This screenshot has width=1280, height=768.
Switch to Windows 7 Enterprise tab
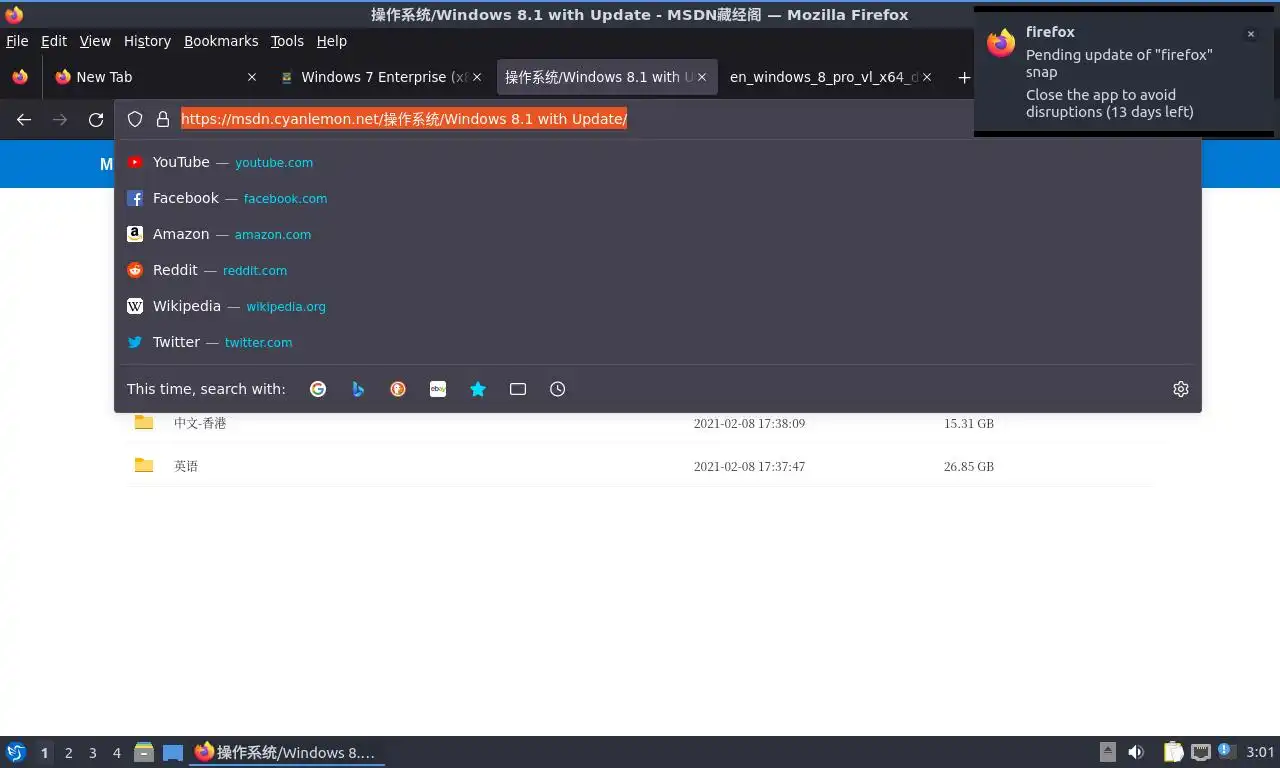click(381, 77)
